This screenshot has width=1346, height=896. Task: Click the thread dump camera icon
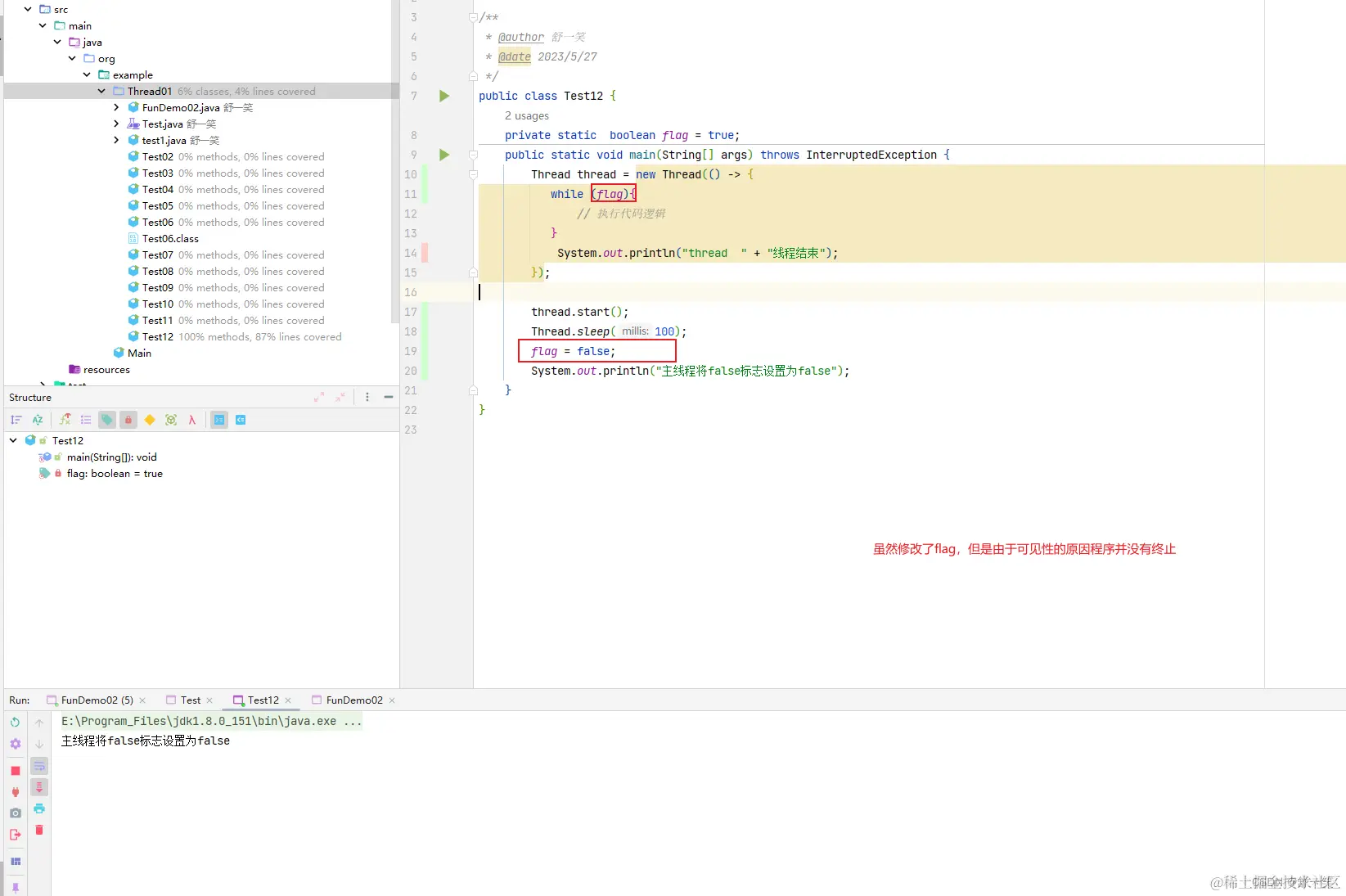pyautogui.click(x=15, y=813)
